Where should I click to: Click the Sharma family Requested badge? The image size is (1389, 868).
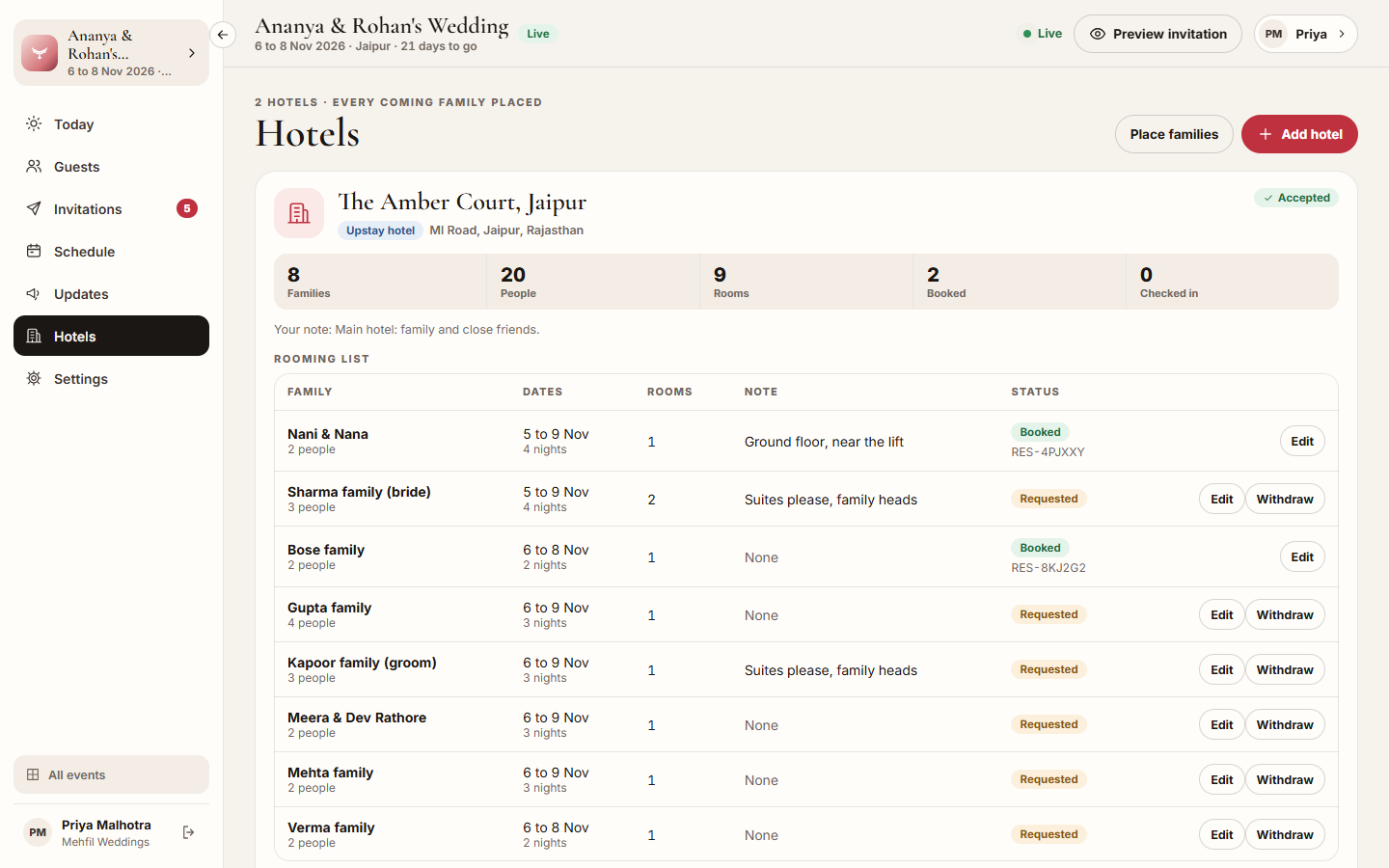click(1049, 499)
